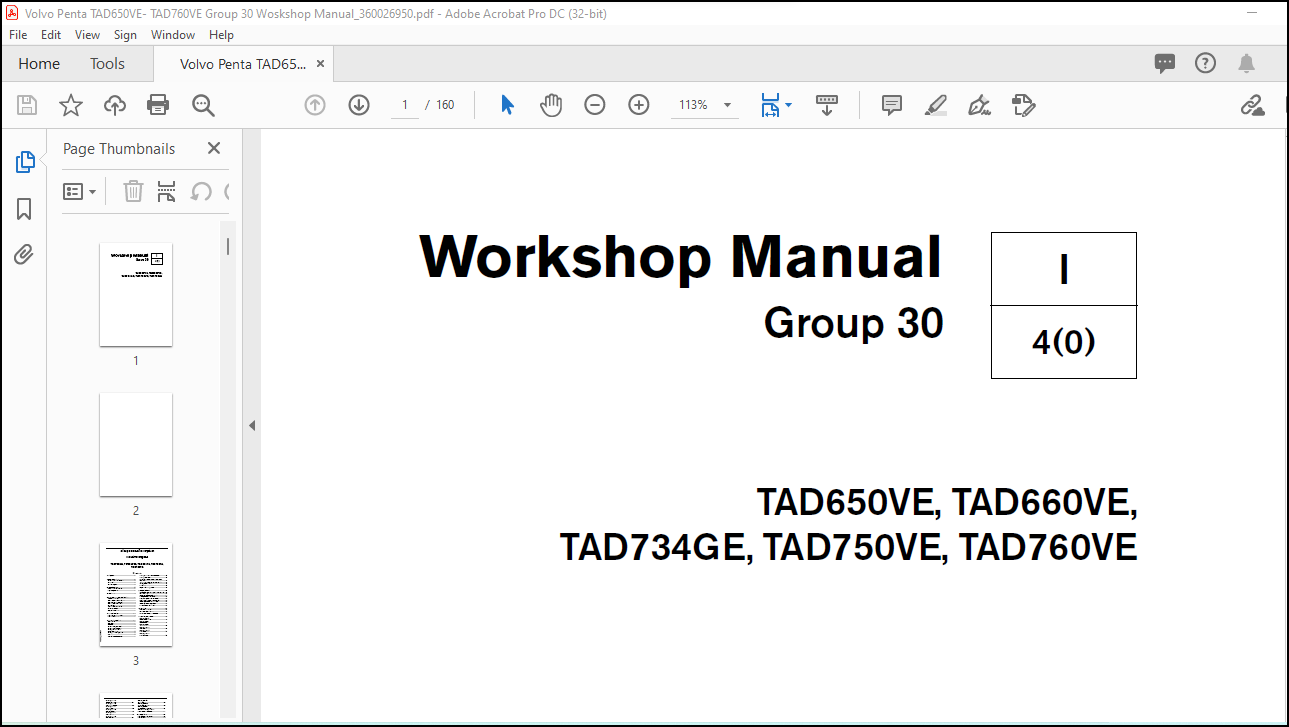
Task: Share link to file icon
Action: 1252,105
